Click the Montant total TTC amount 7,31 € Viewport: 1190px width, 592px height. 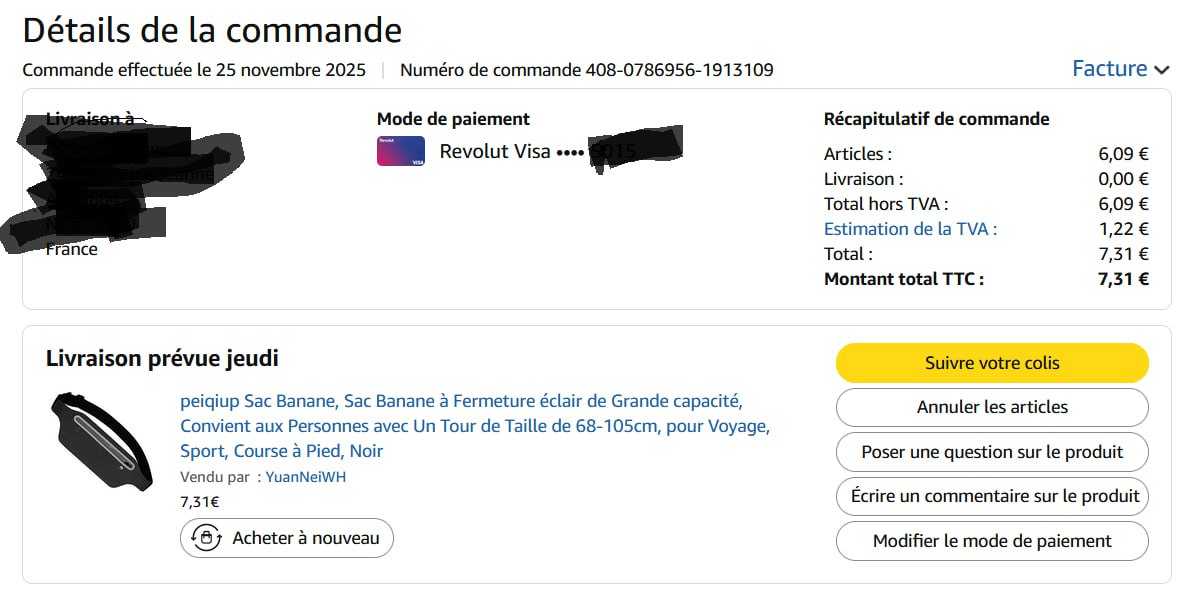click(x=1122, y=279)
